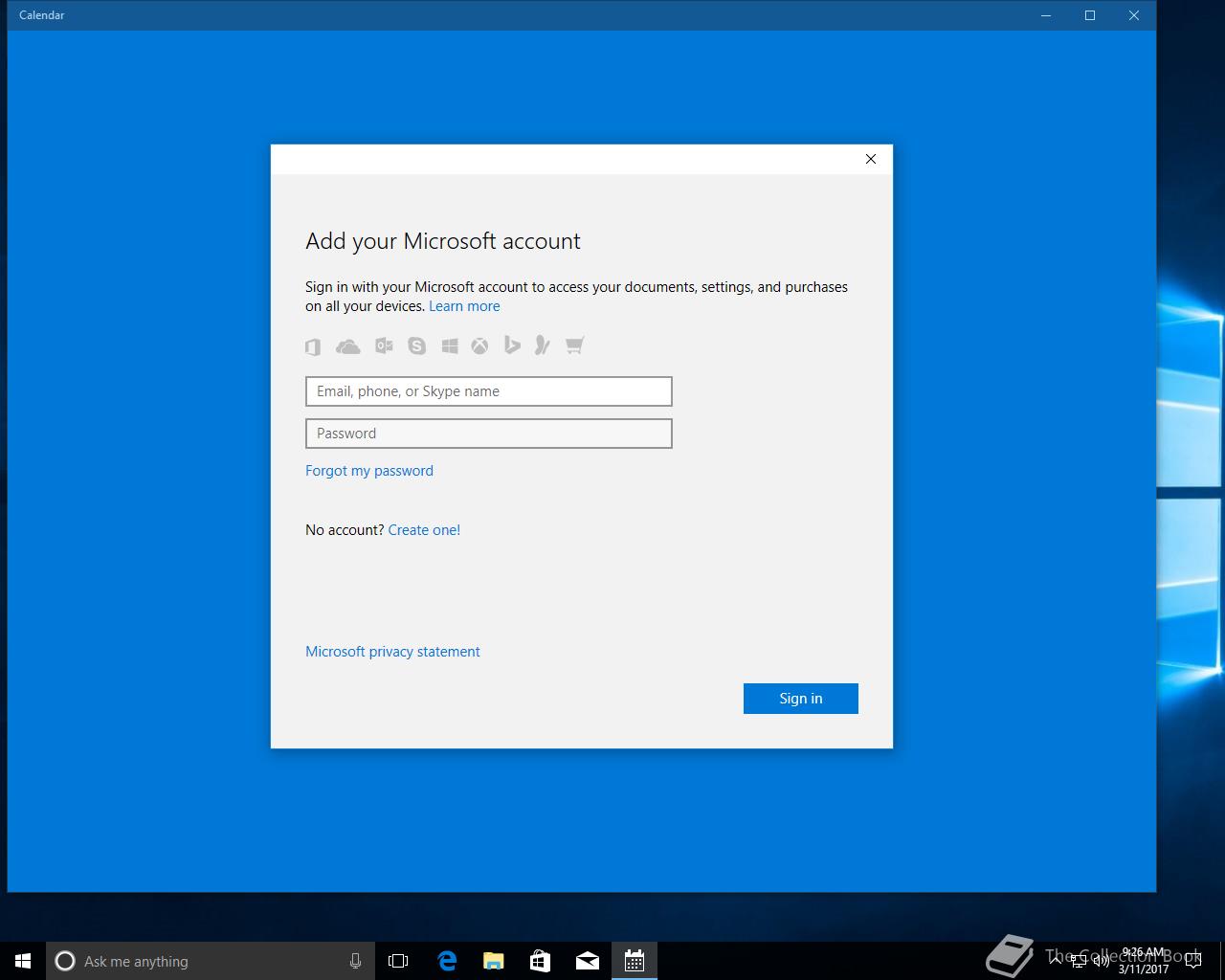Close the Calendar window
The image size is (1225, 980).
1134,15
